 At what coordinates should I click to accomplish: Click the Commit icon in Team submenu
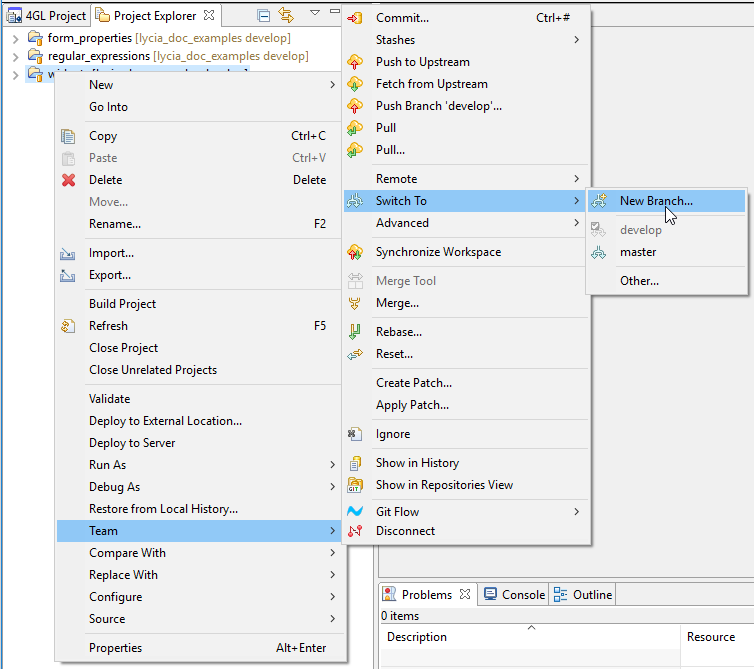tap(355, 18)
